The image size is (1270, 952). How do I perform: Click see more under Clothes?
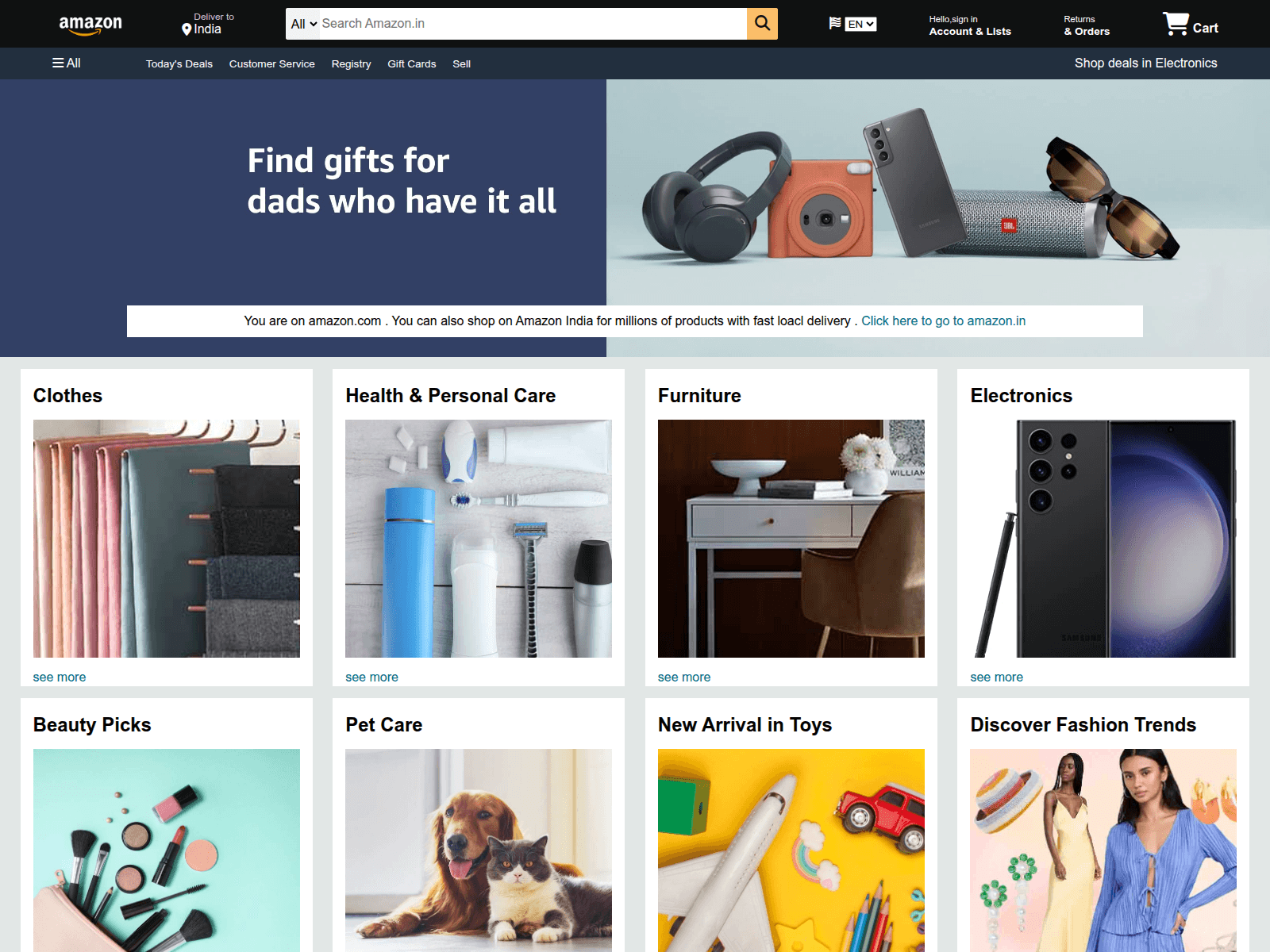point(60,677)
